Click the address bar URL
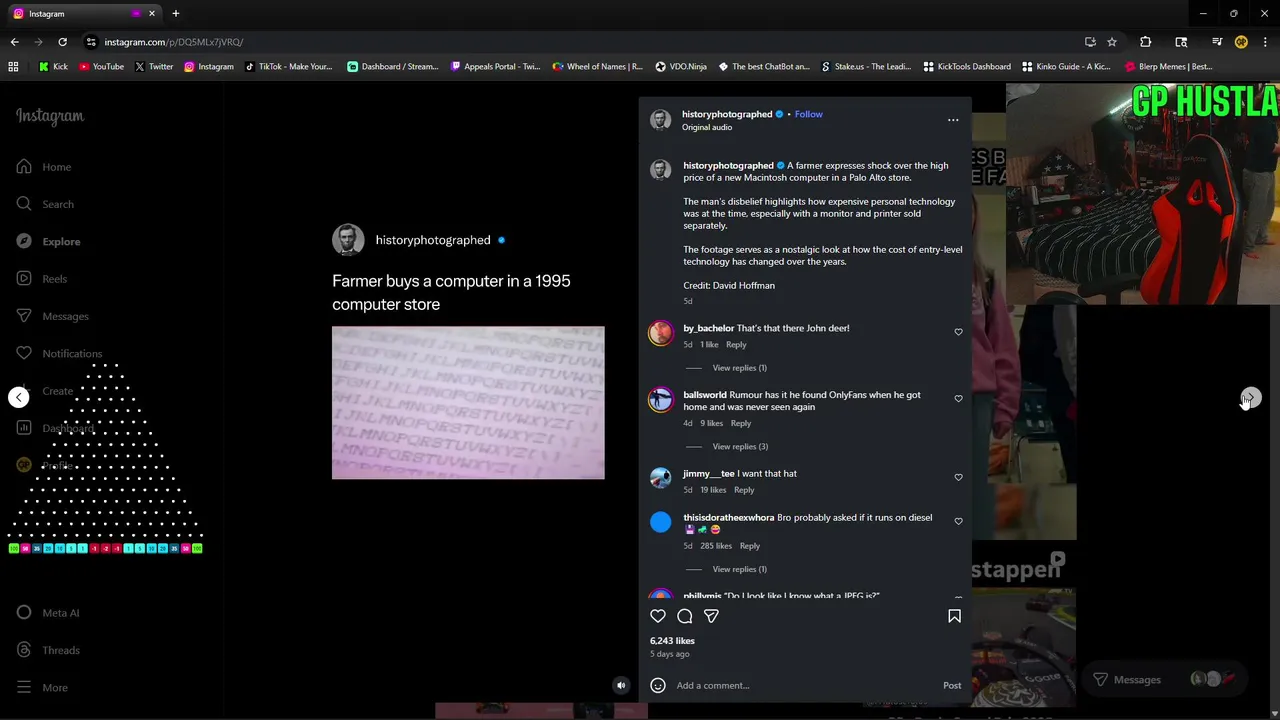 pyautogui.click(x=174, y=42)
